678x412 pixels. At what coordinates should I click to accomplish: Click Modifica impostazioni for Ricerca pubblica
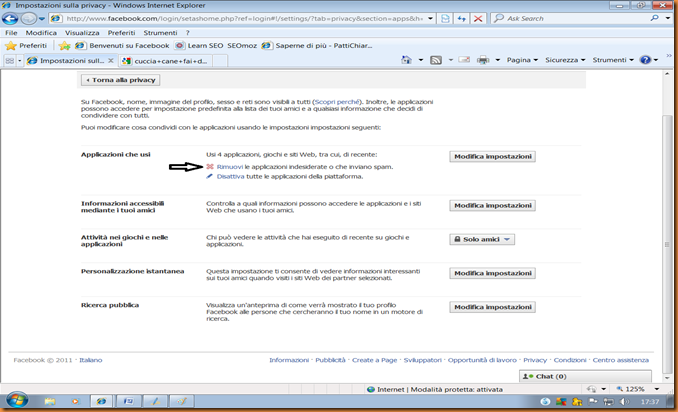tap(493, 307)
